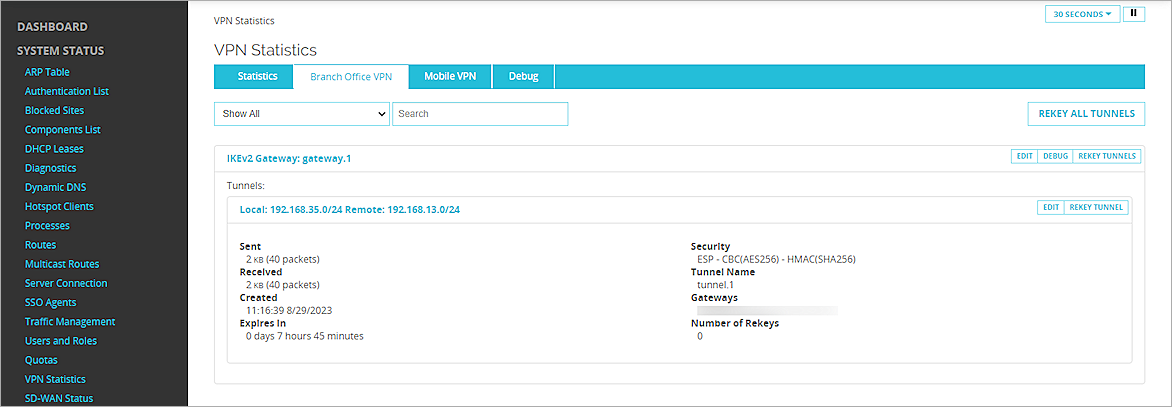Click the gateway Rekey Tunnels button
1172x407 pixels.
click(x=1106, y=157)
